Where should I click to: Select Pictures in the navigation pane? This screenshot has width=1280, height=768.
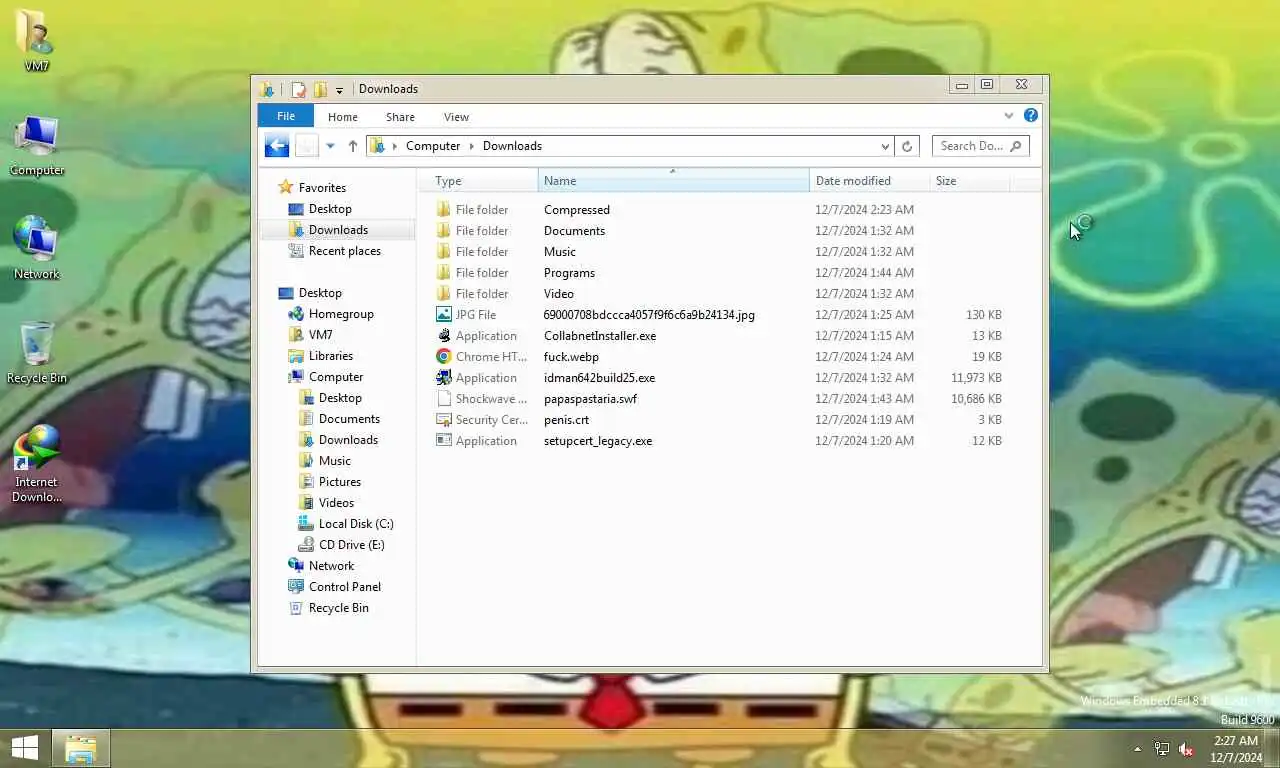point(340,482)
